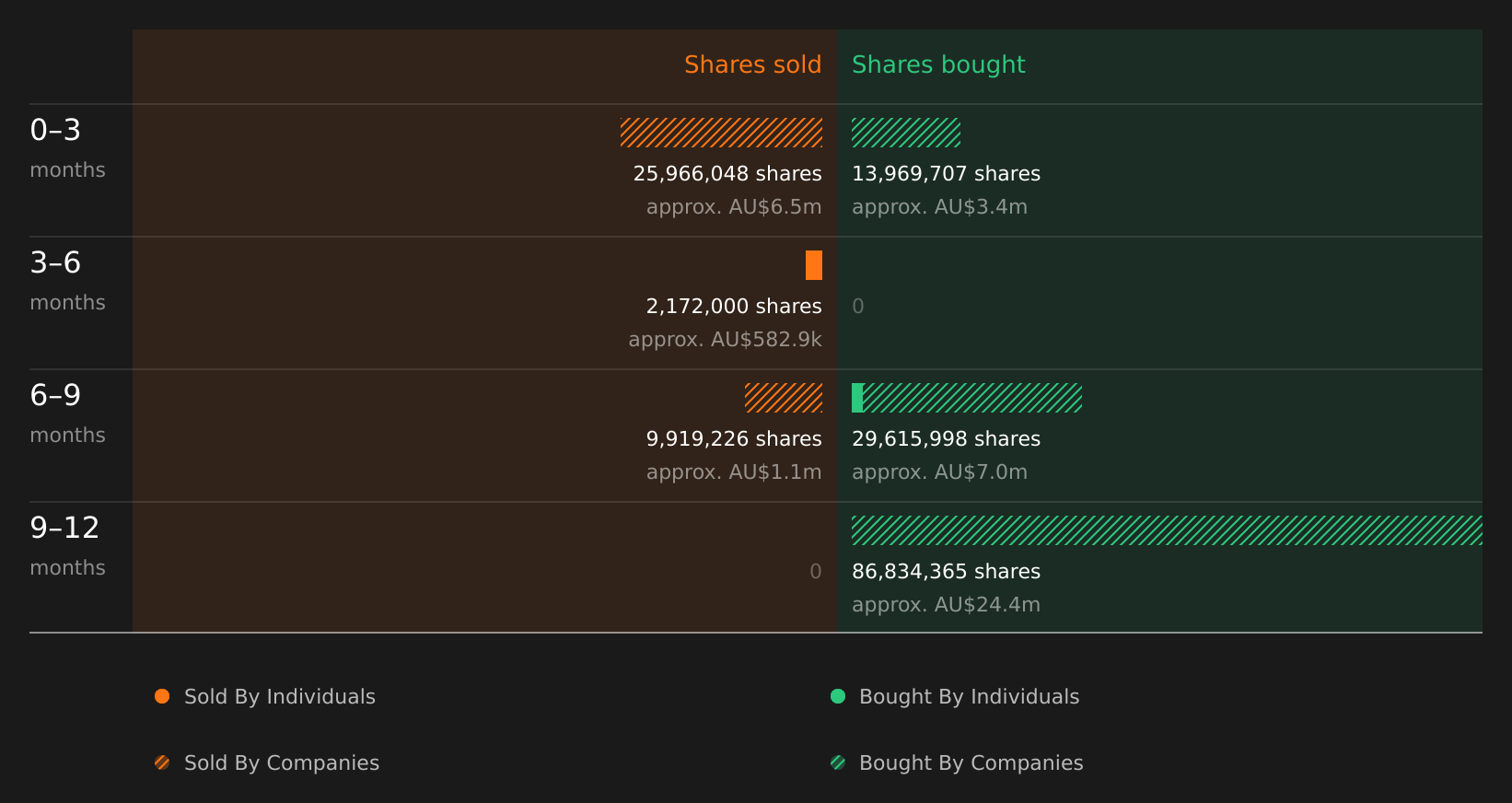Click the 3–6 months solid orange bar
The image size is (1512, 803).
coord(814,265)
